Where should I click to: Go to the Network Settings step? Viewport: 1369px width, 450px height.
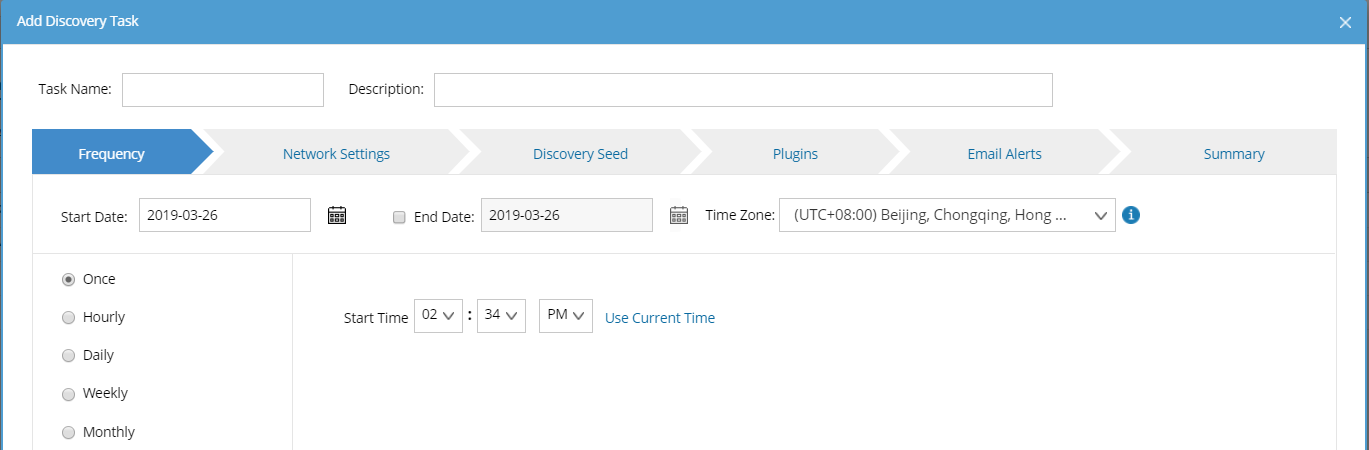[x=336, y=154]
